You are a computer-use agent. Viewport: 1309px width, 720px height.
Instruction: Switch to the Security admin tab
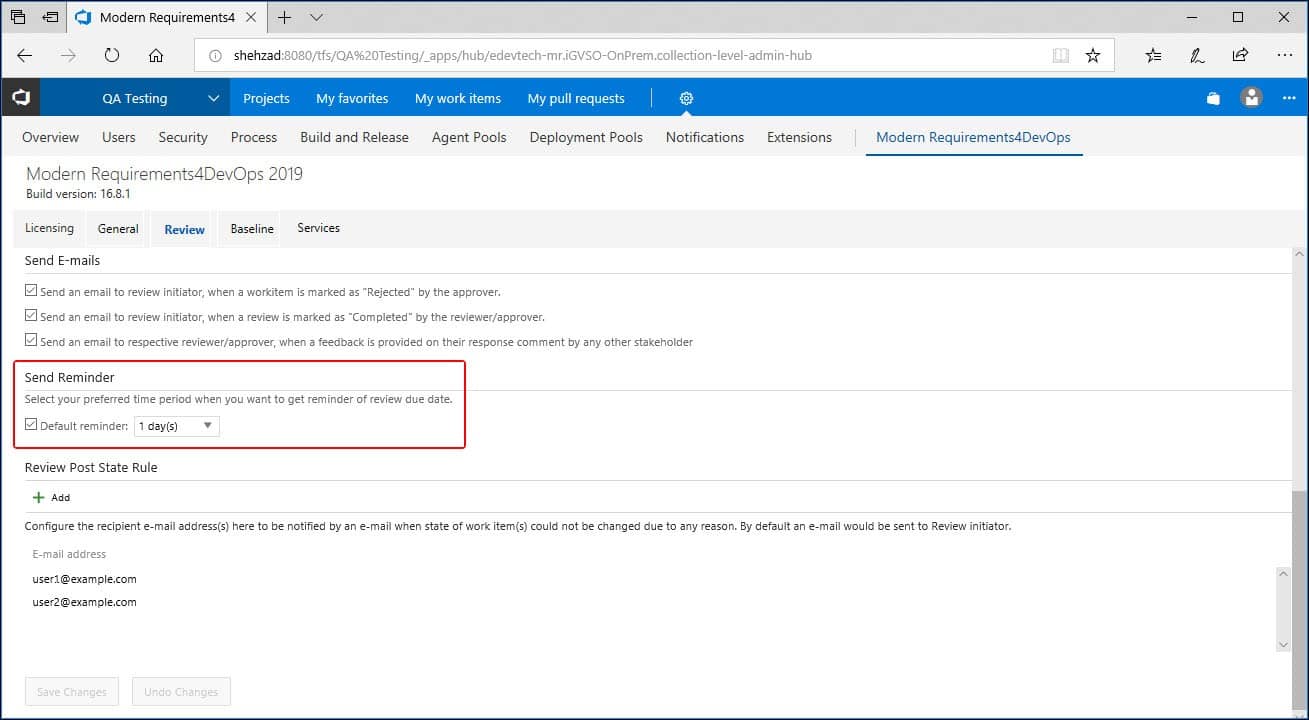click(183, 137)
